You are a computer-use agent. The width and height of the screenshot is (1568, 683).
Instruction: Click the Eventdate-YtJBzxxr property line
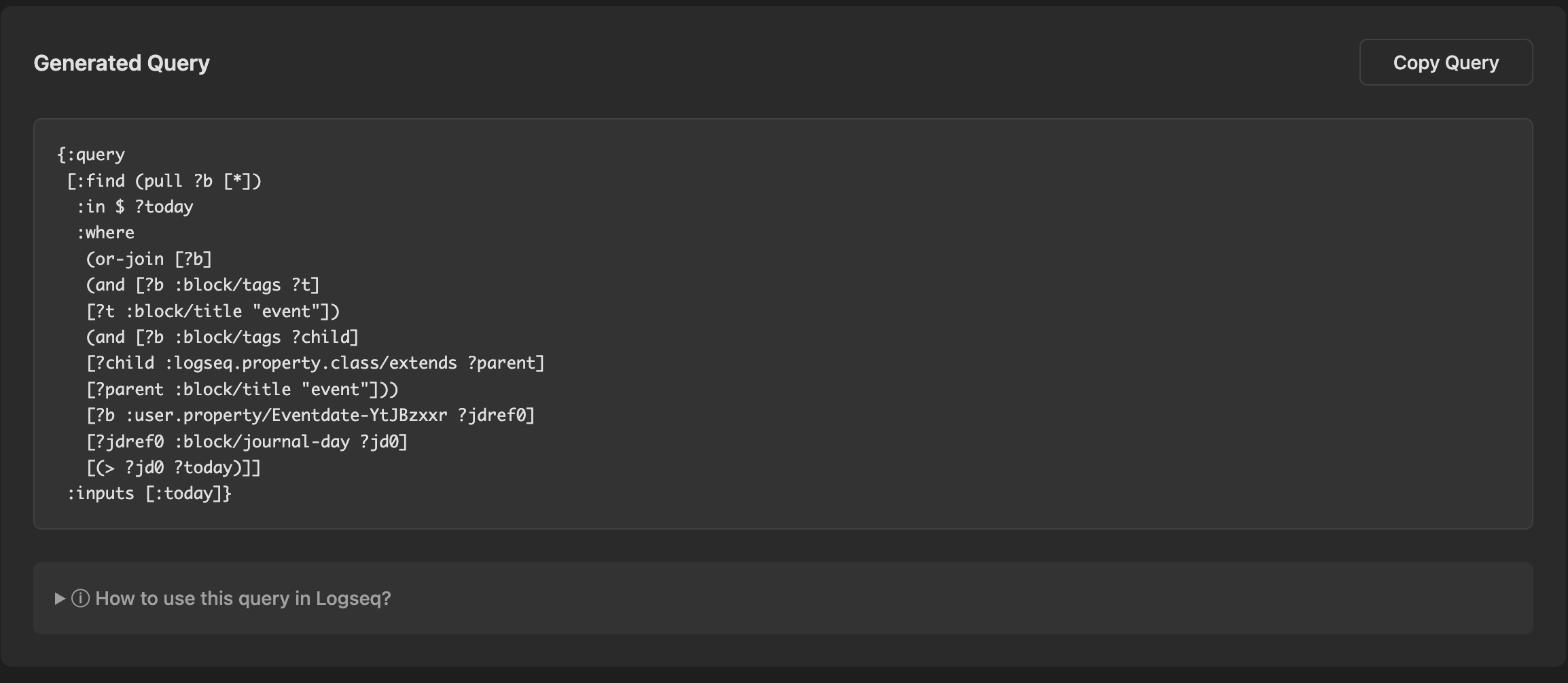(x=310, y=416)
